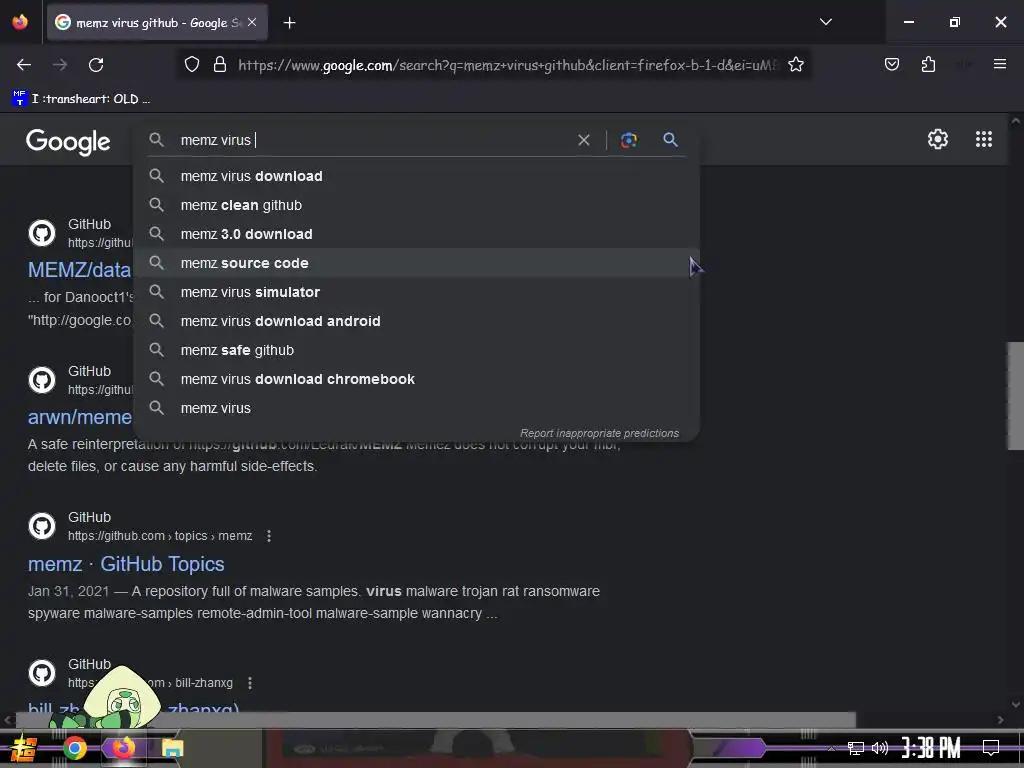Screen dimensions: 1024x768
Task: Click the https://github.com › topics › memz URL
Action: point(160,536)
